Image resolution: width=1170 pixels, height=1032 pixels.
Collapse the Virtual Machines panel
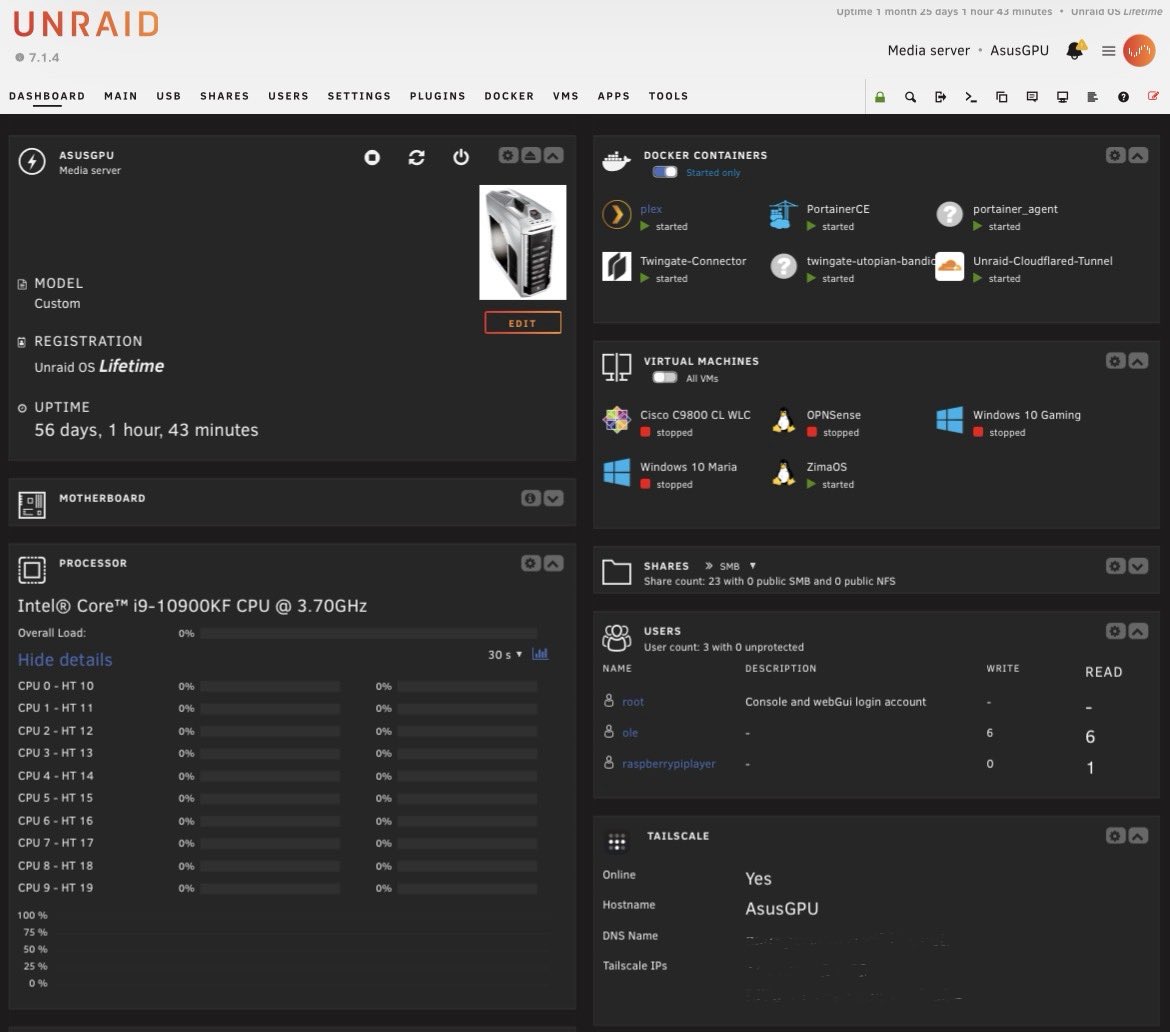(1138, 361)
